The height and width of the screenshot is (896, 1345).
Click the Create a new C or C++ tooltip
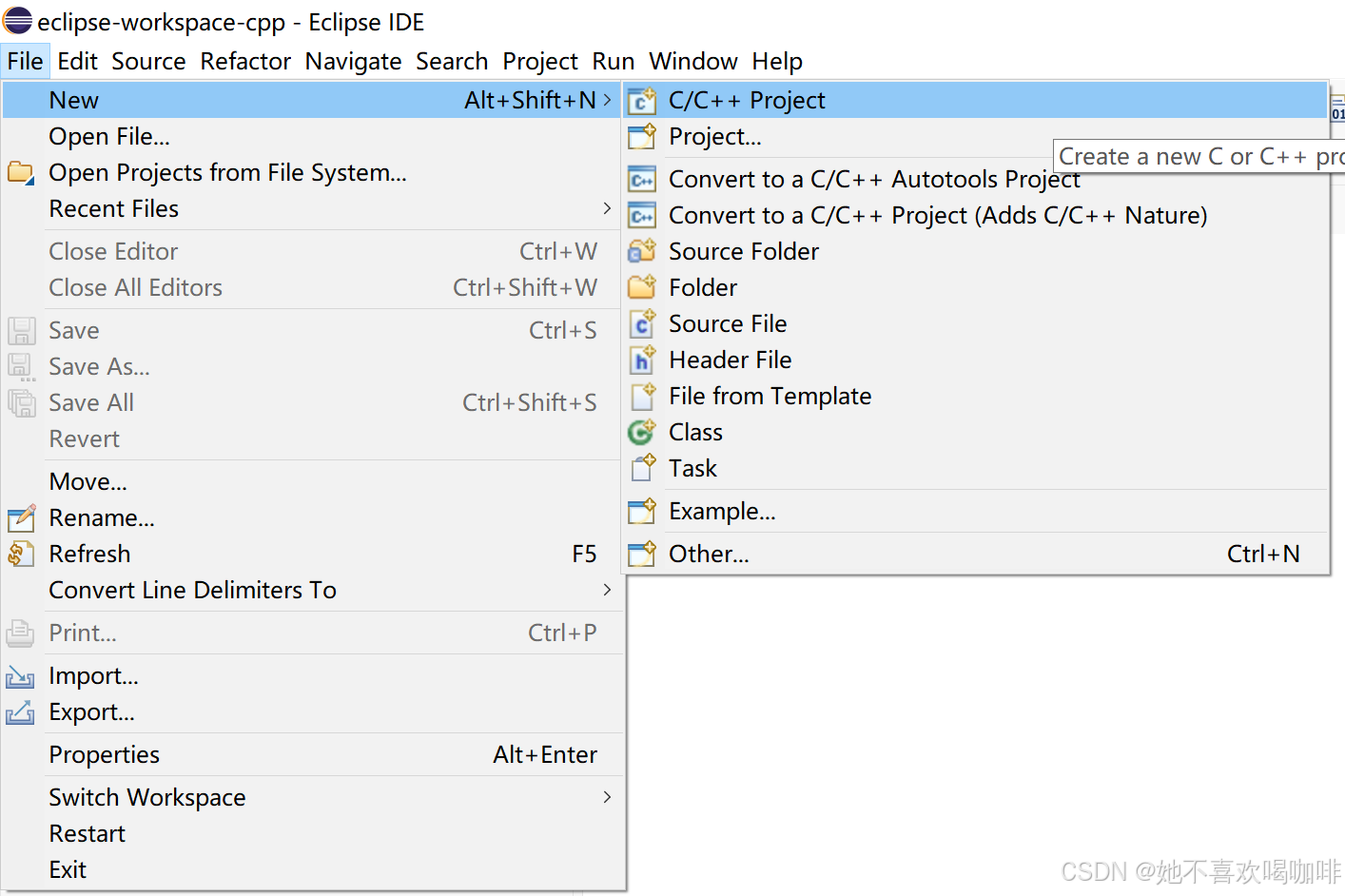(1200, 156)
